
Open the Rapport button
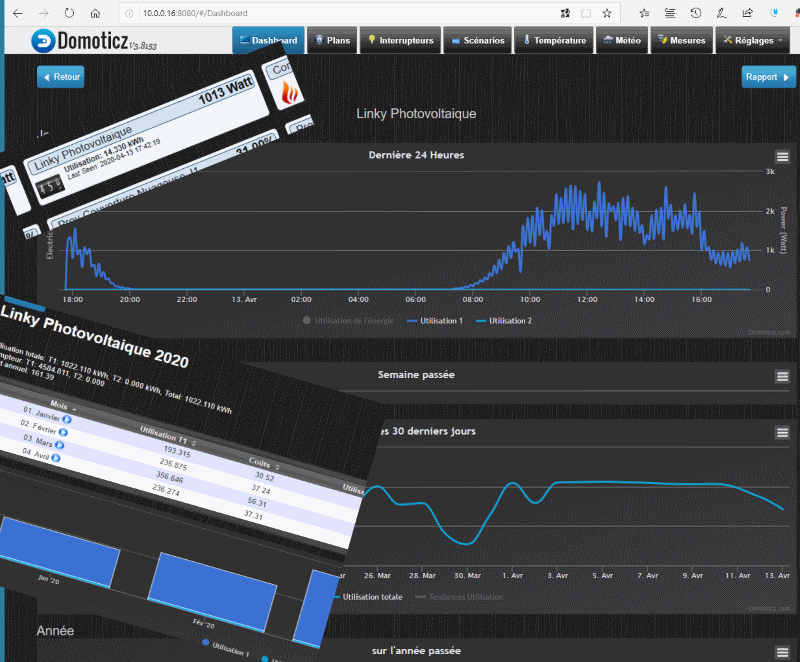pyautogui.click(x=768, y=77)
